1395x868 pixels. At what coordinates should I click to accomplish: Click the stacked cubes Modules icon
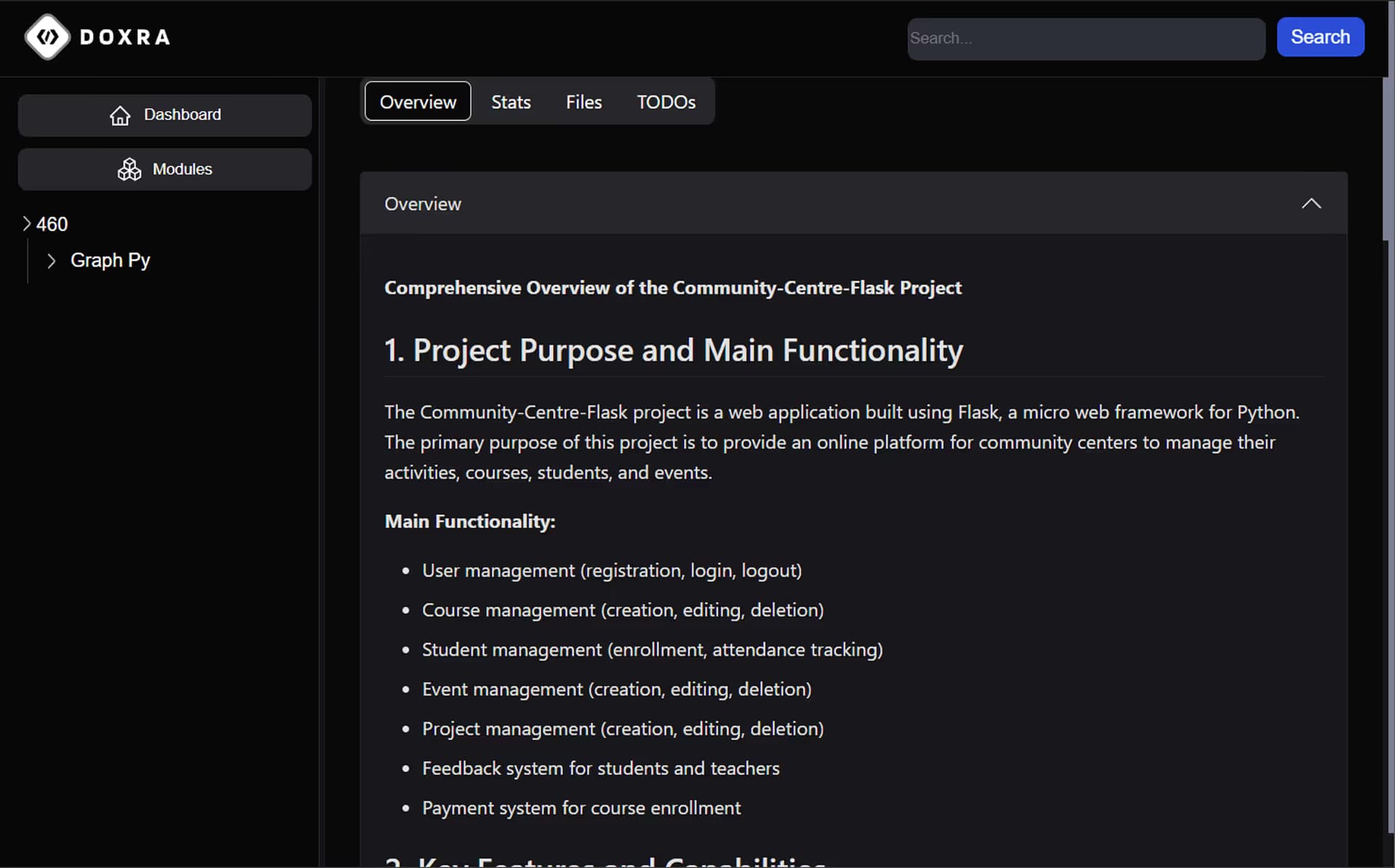click(x=129, y=169)
